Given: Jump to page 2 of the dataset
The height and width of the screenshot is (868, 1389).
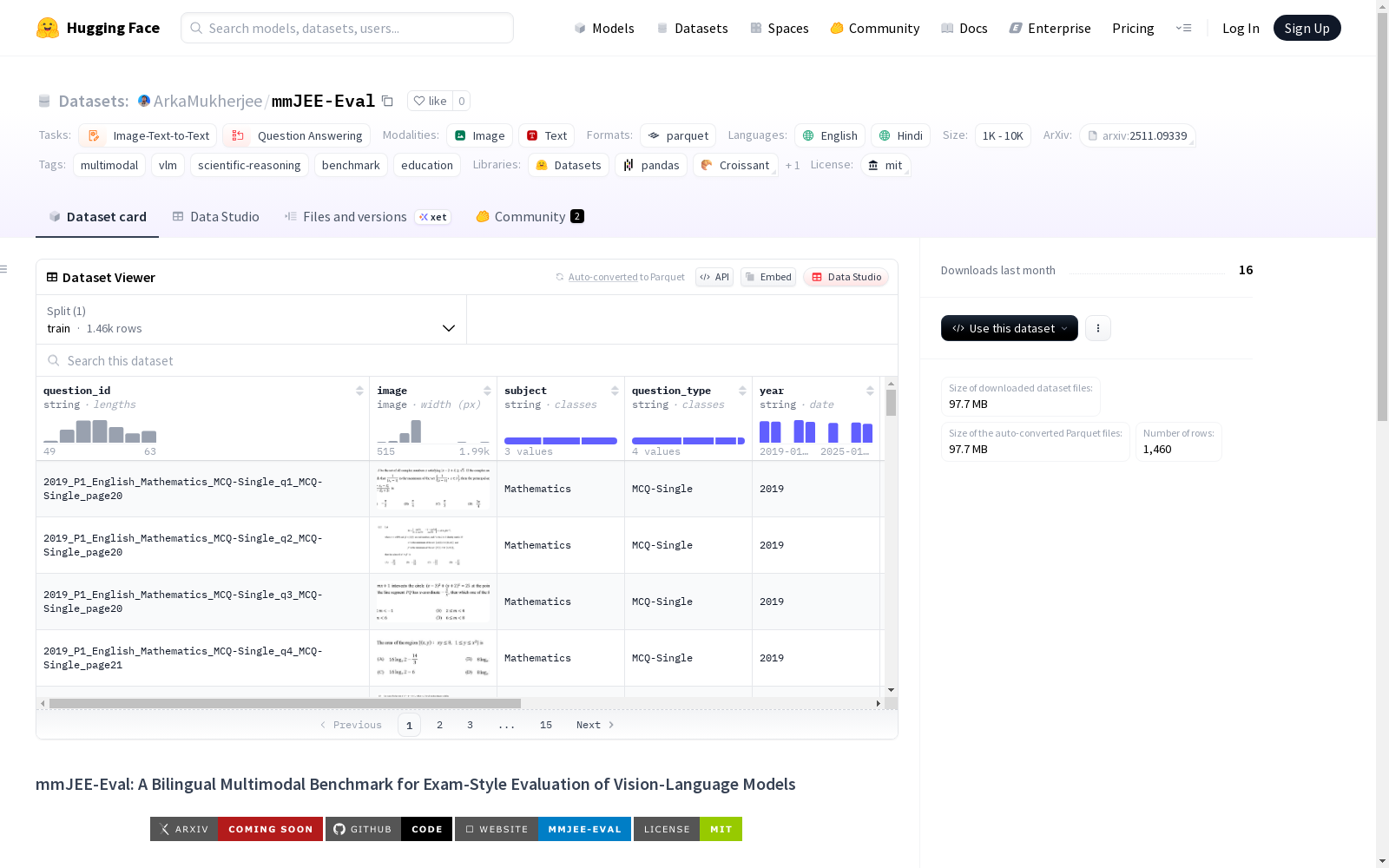Looking at the screenshot, I should [x=439, y=725].
